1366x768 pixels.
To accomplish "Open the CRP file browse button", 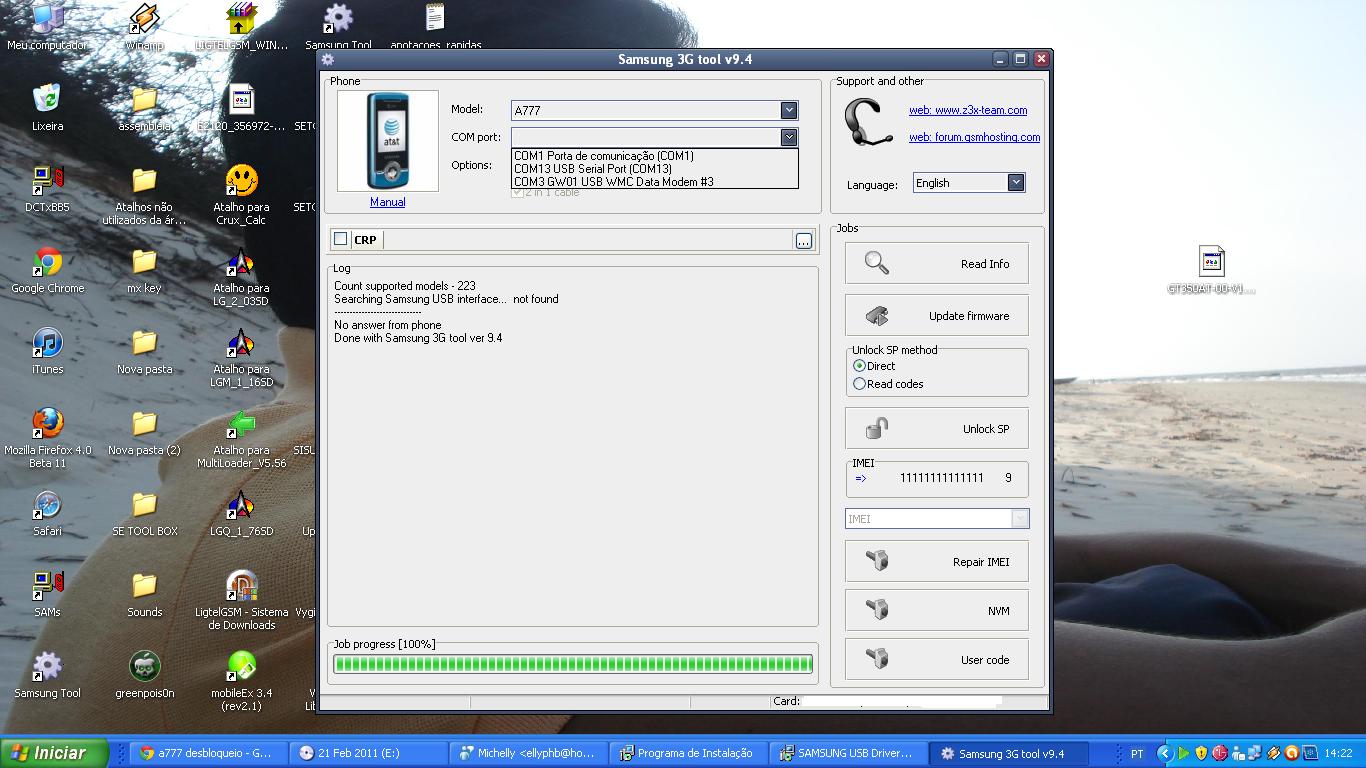I will [804, 240].
